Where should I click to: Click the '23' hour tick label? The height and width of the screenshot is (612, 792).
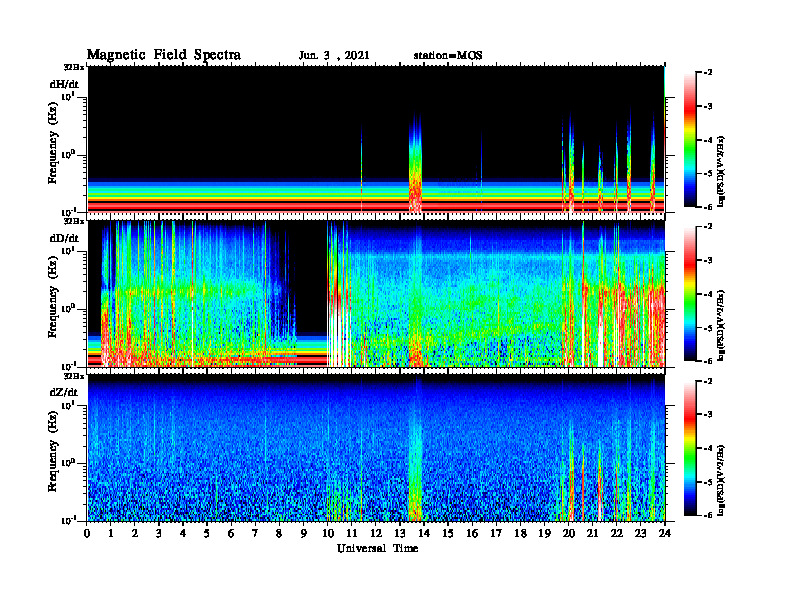[x=640, y=534]
